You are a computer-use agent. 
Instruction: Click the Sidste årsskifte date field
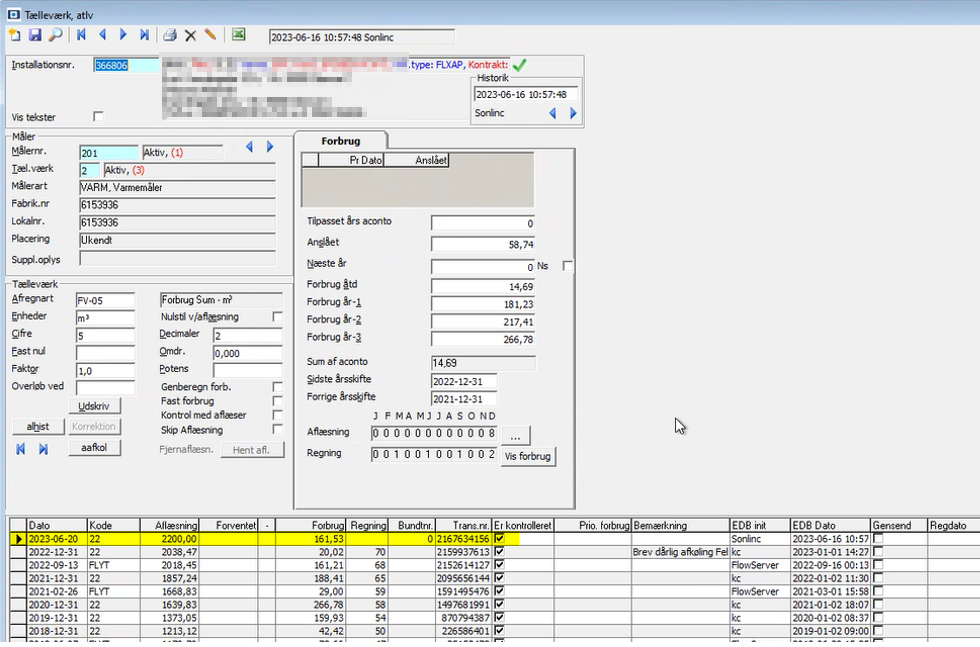(464, 381)
